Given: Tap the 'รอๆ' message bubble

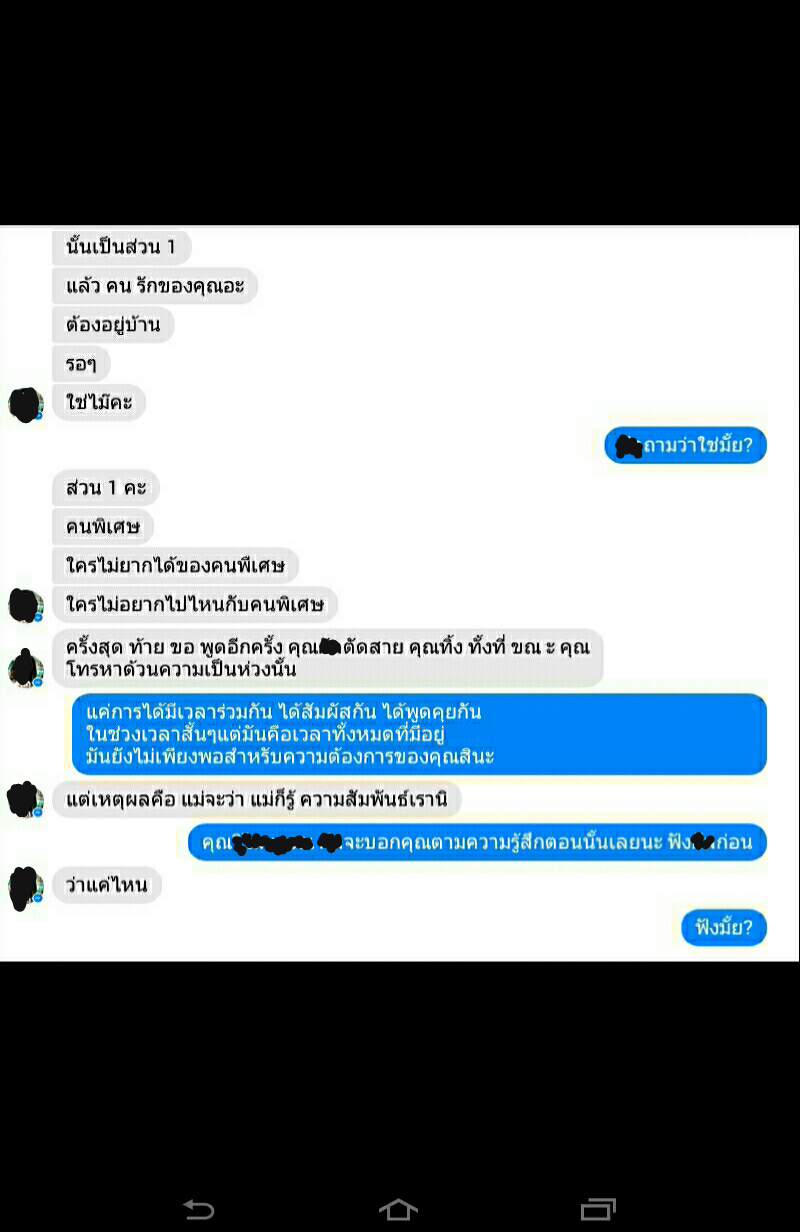Looking at the screenshot, I should (x=81, y=364).
